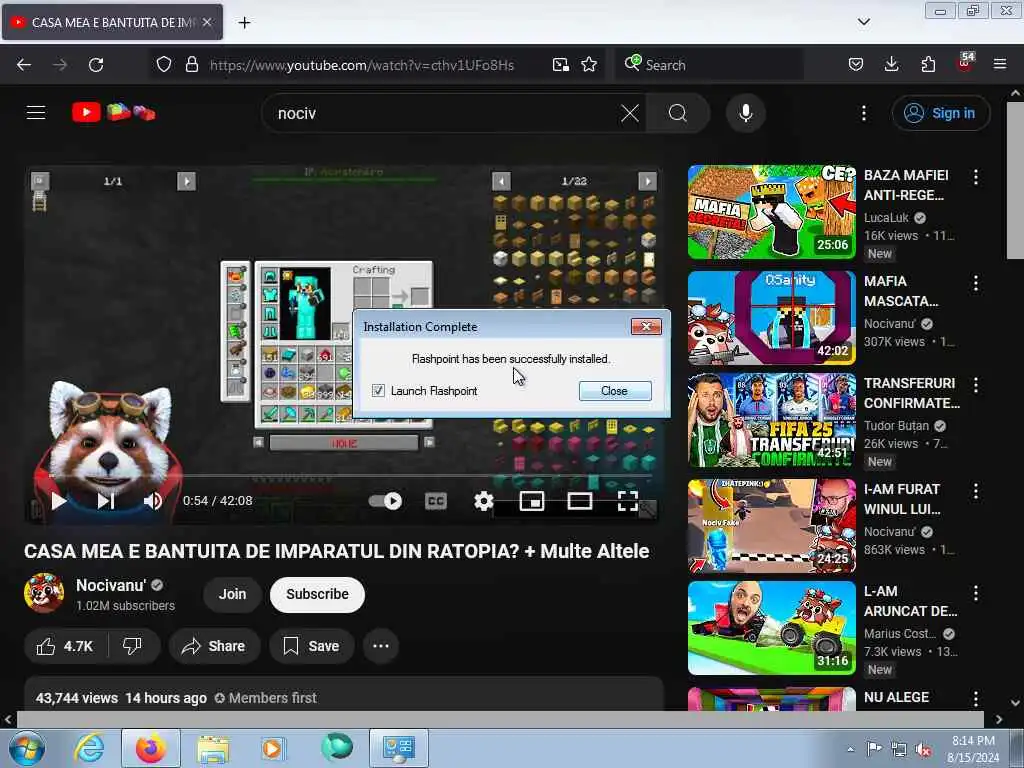Go to the YouTube home logo
The width and height of the screenshot is (1024, 768).
(x=114, y=112)
